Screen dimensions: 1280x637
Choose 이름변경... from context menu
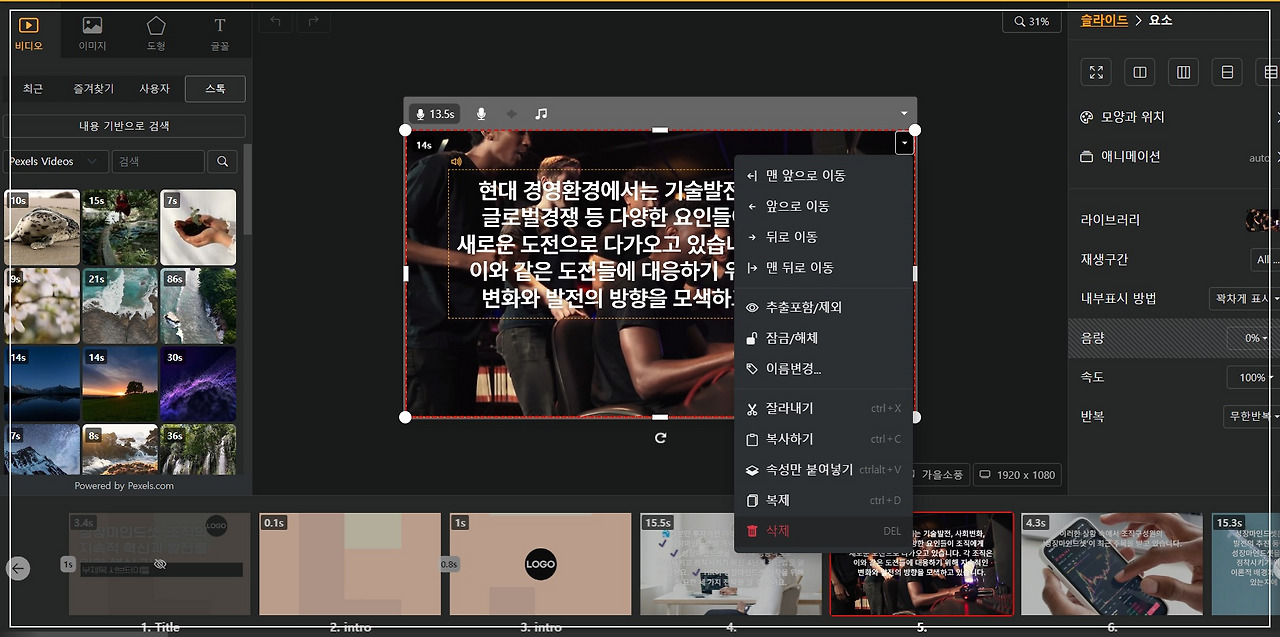824,369
